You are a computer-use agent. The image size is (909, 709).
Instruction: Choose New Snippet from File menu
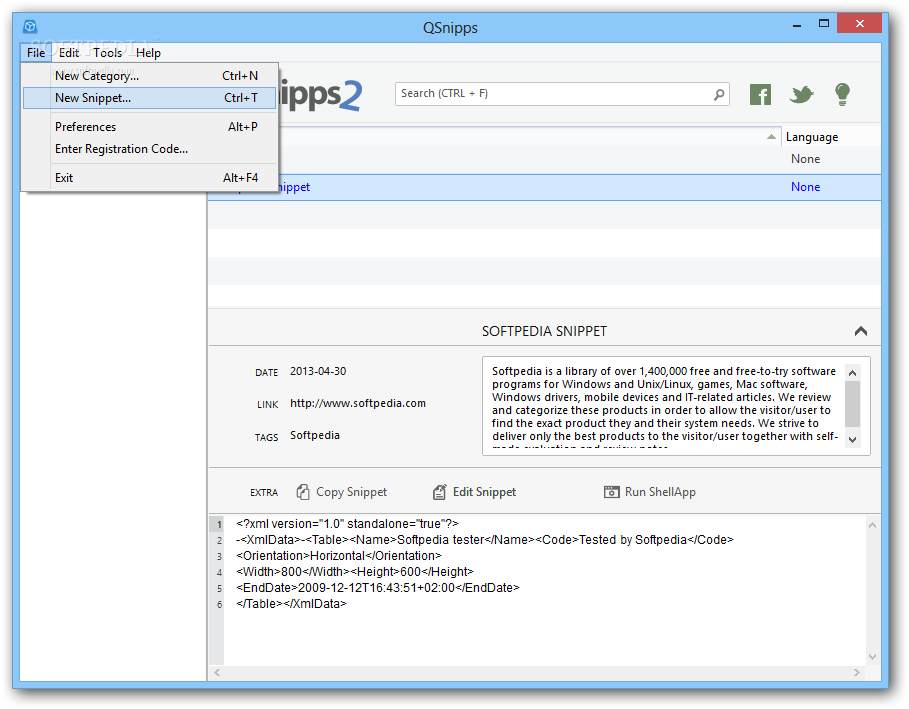149,98
